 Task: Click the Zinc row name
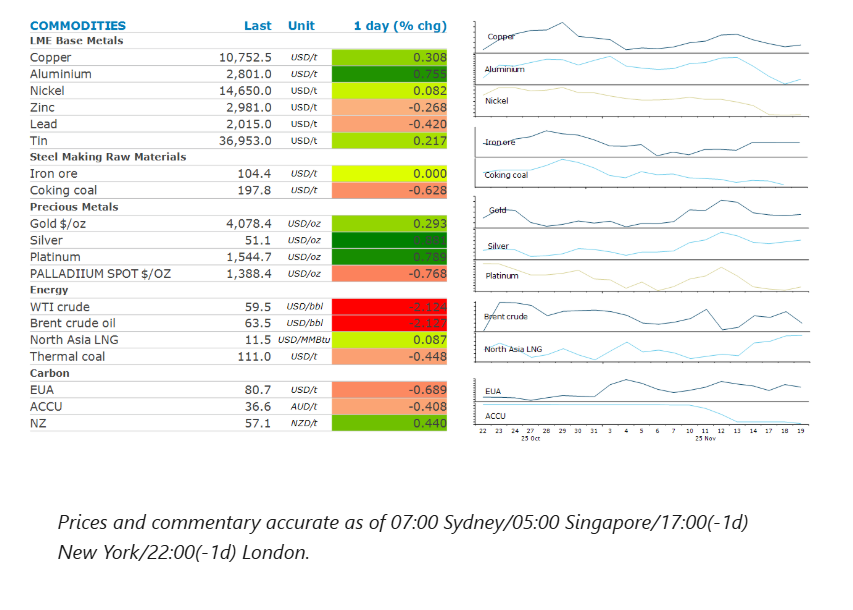click(x=42, y=108)
